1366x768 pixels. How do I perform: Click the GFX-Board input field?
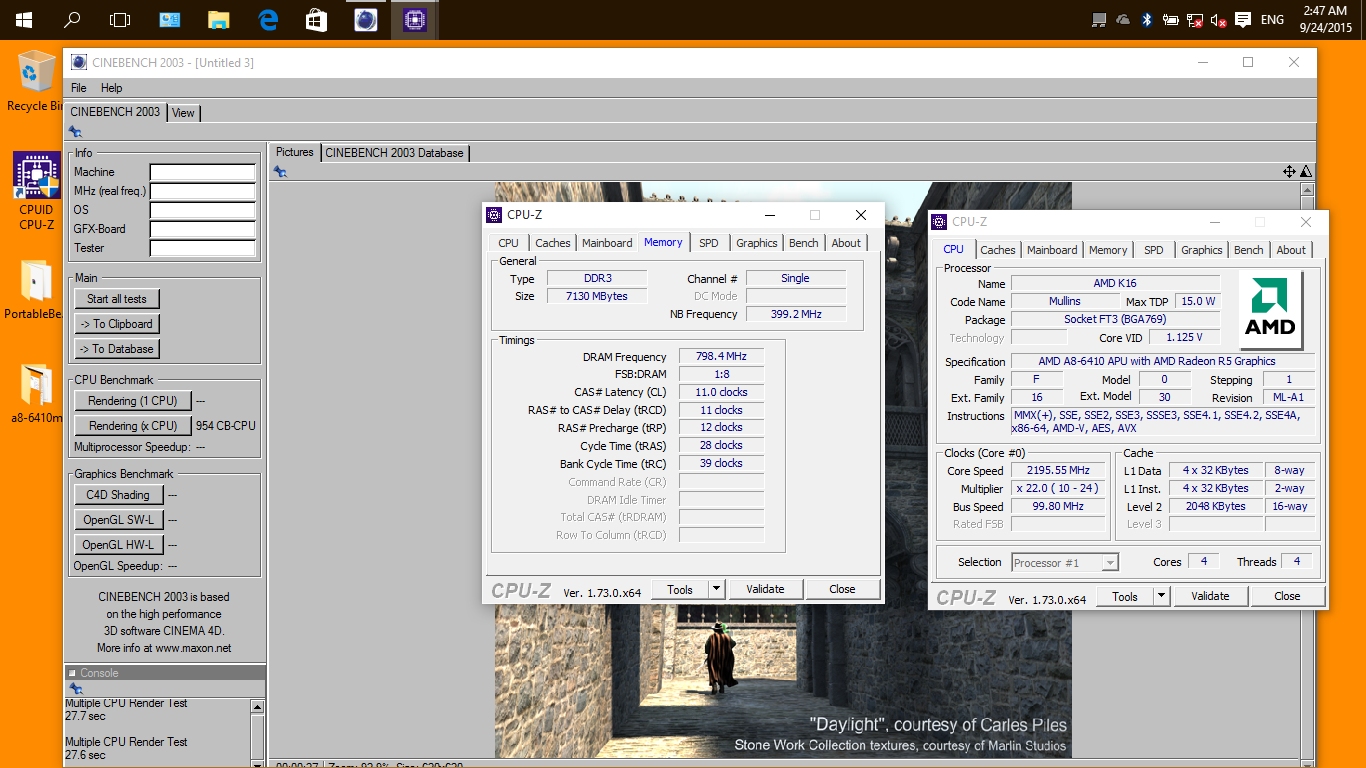203,229
